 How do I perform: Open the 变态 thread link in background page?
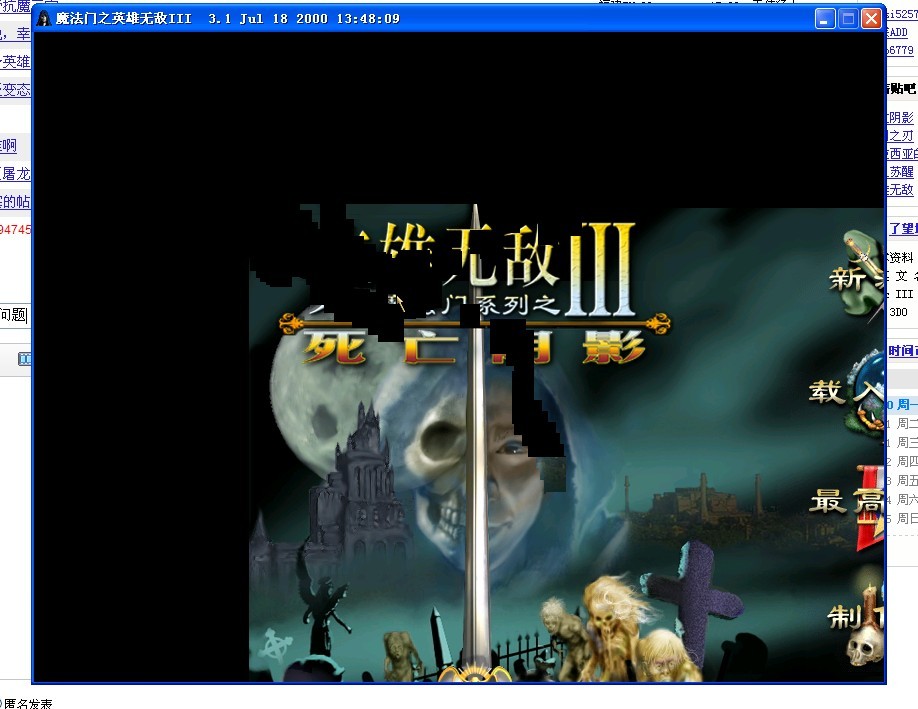pyautogui.click(x=15, y=90)
